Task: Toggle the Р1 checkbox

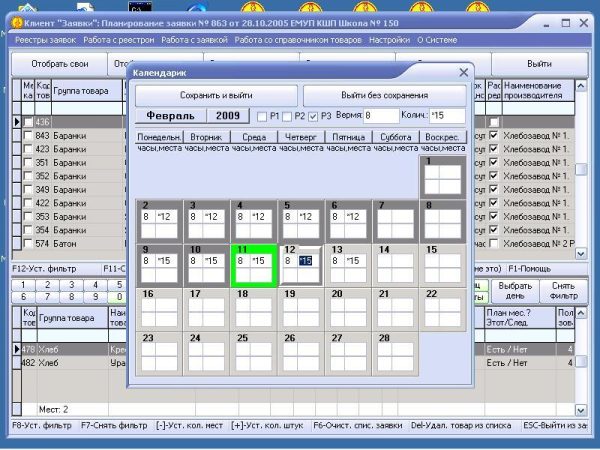Action: pos(262,116)
